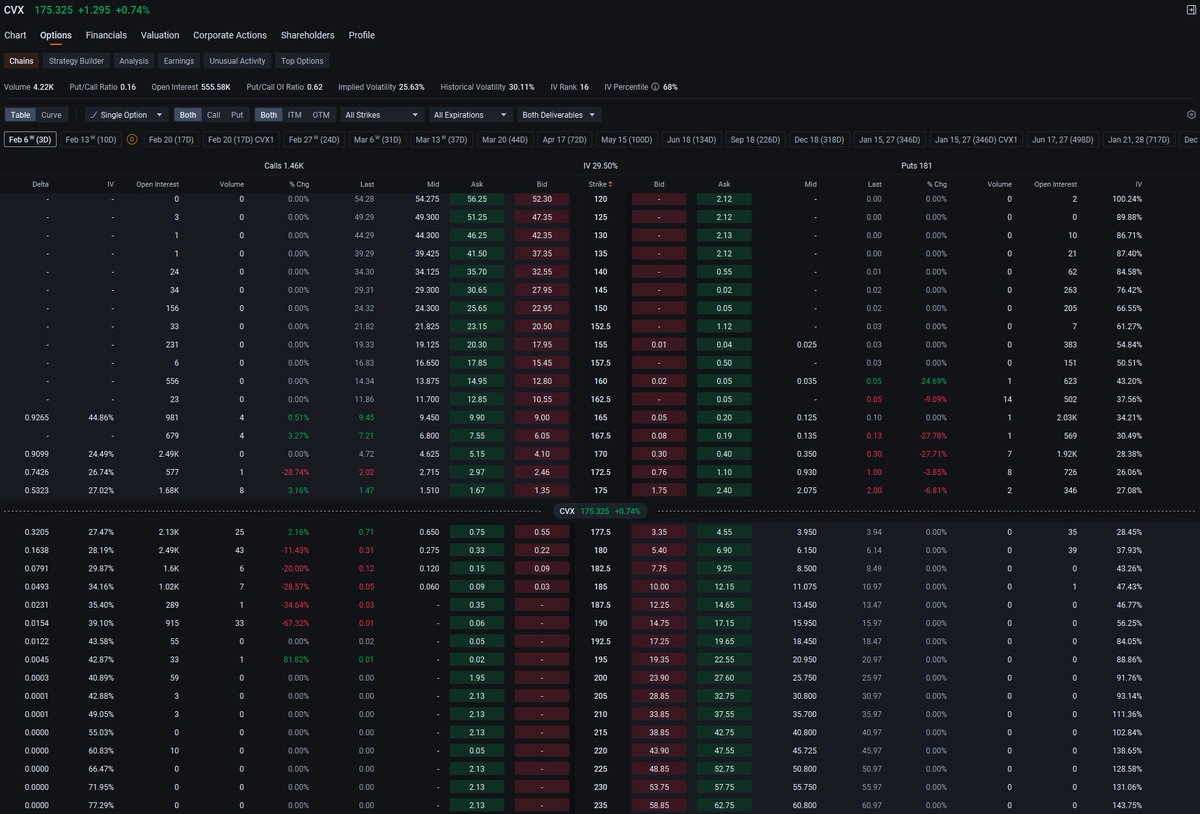This screenshot has width=1200, height=814.
Task: Open the Chart tab
Action: [15, 35]
